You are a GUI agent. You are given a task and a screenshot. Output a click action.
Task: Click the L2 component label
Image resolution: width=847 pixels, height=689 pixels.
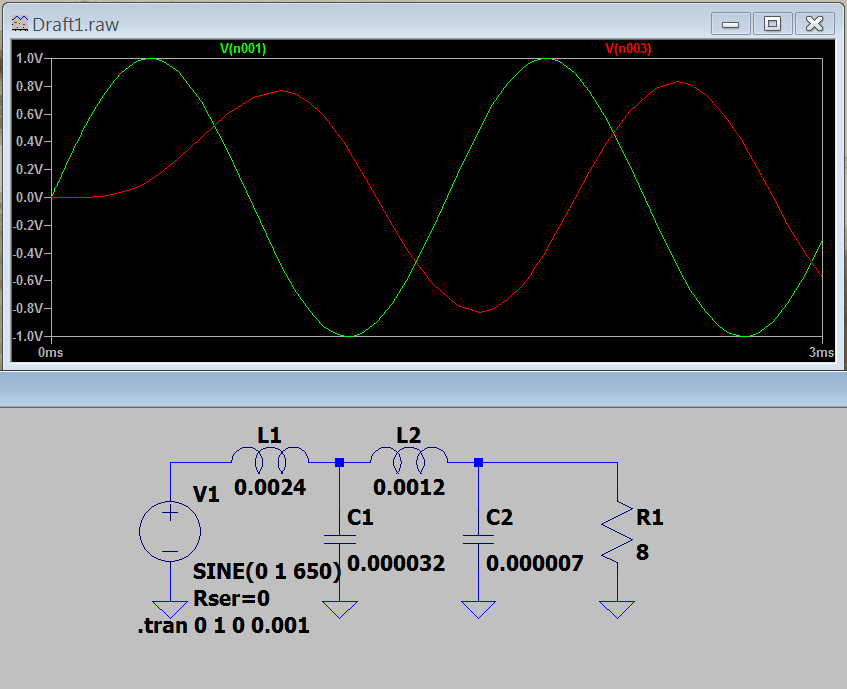408,435
